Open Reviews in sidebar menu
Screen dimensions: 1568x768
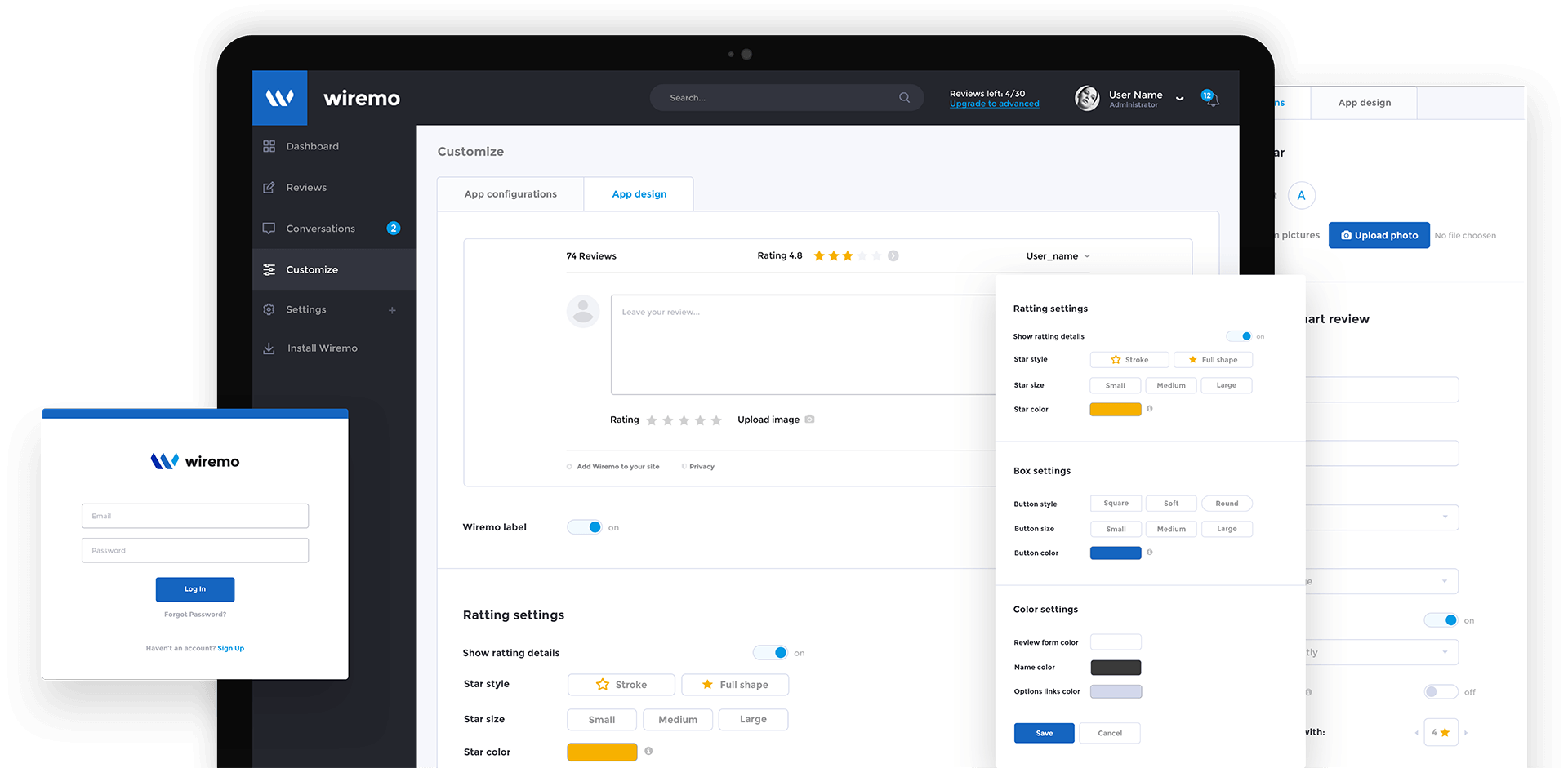[x=306, y=187]
